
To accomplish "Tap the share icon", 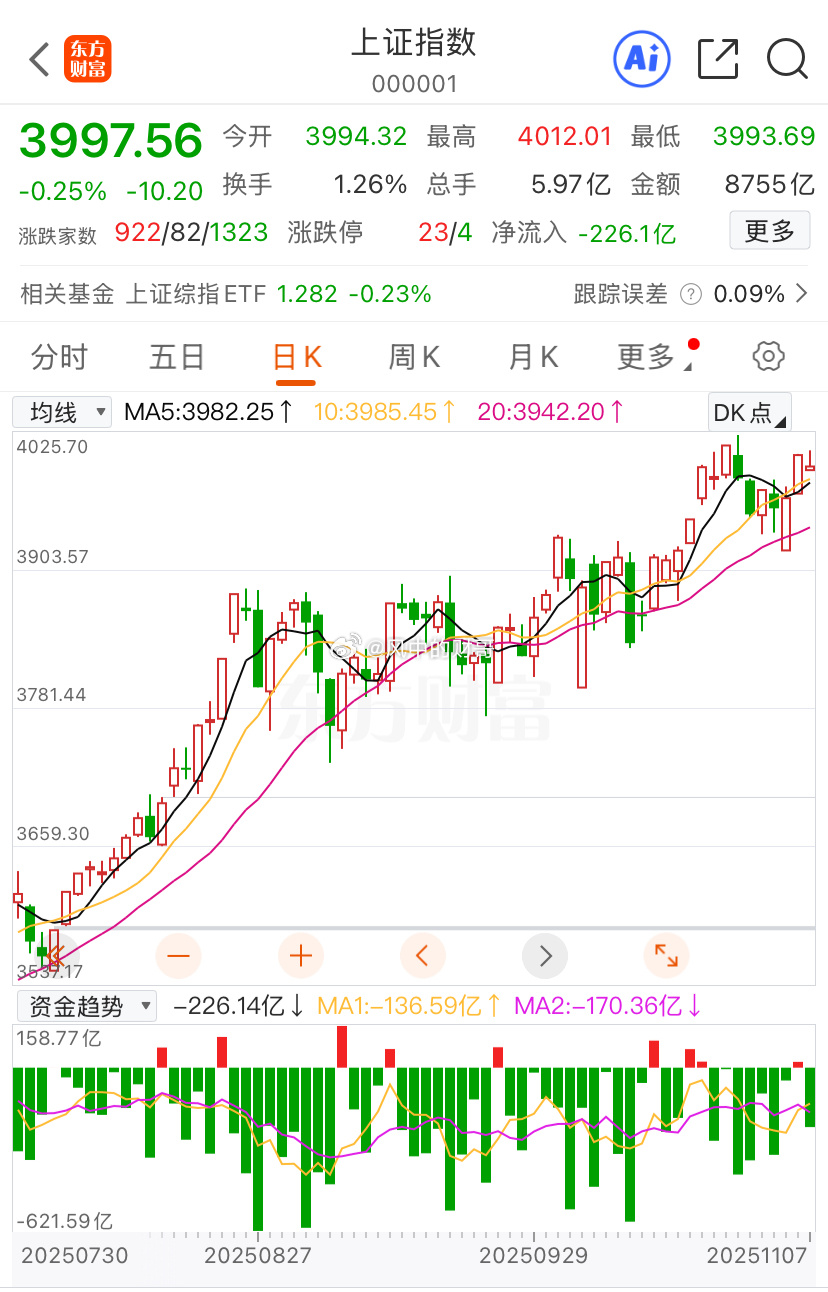I will (x=717, y=59).
